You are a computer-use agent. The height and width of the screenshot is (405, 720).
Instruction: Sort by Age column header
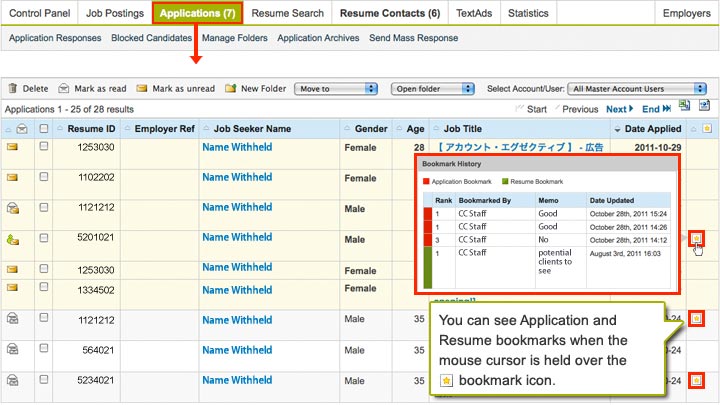point(415,129)
